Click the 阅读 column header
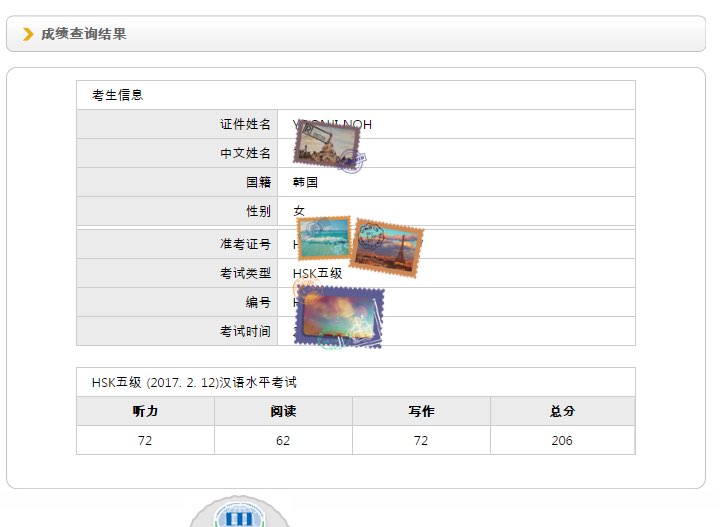Screen dimensions: 720x527 (283, 411)
